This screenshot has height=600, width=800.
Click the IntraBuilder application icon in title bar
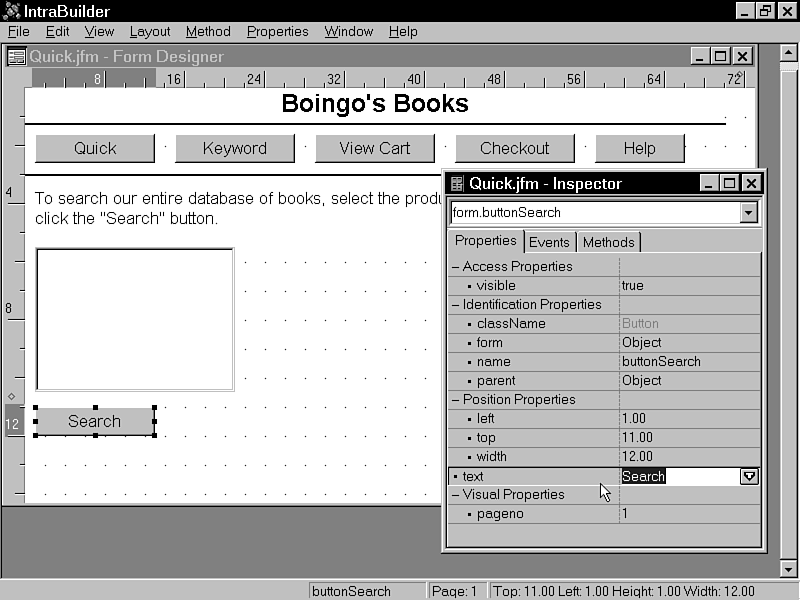point(11,10)
